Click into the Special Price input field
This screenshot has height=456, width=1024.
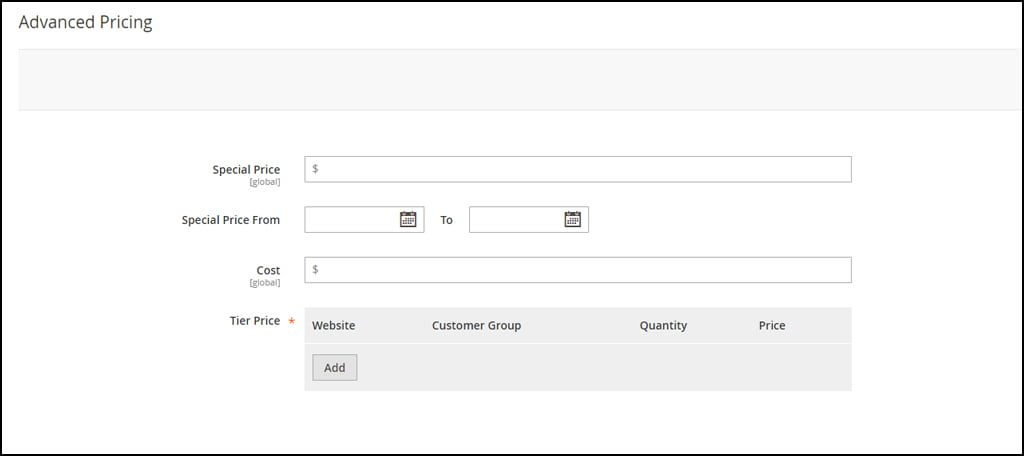578,169
